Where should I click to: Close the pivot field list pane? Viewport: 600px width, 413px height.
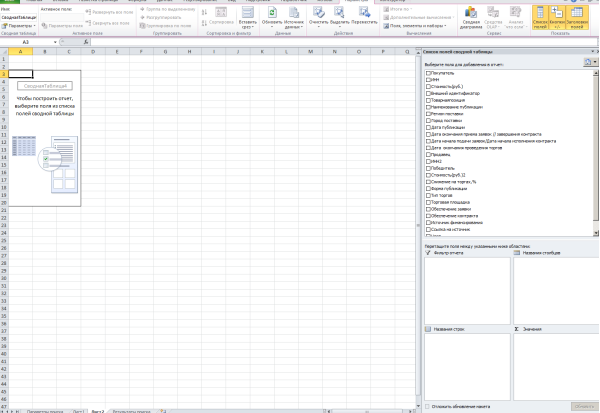point(597,51)
